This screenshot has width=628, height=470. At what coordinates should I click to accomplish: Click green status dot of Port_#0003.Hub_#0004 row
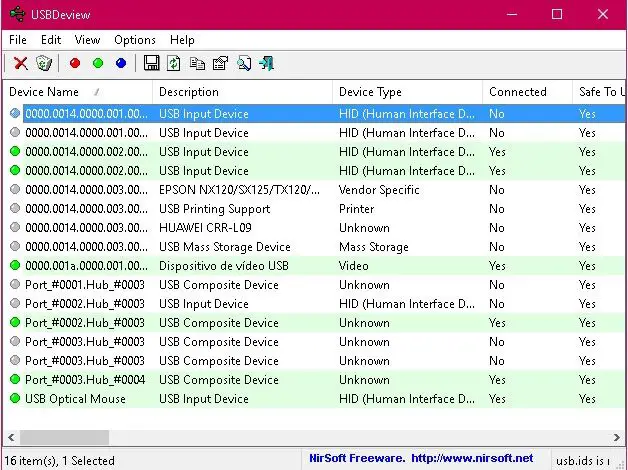point(15,379)
